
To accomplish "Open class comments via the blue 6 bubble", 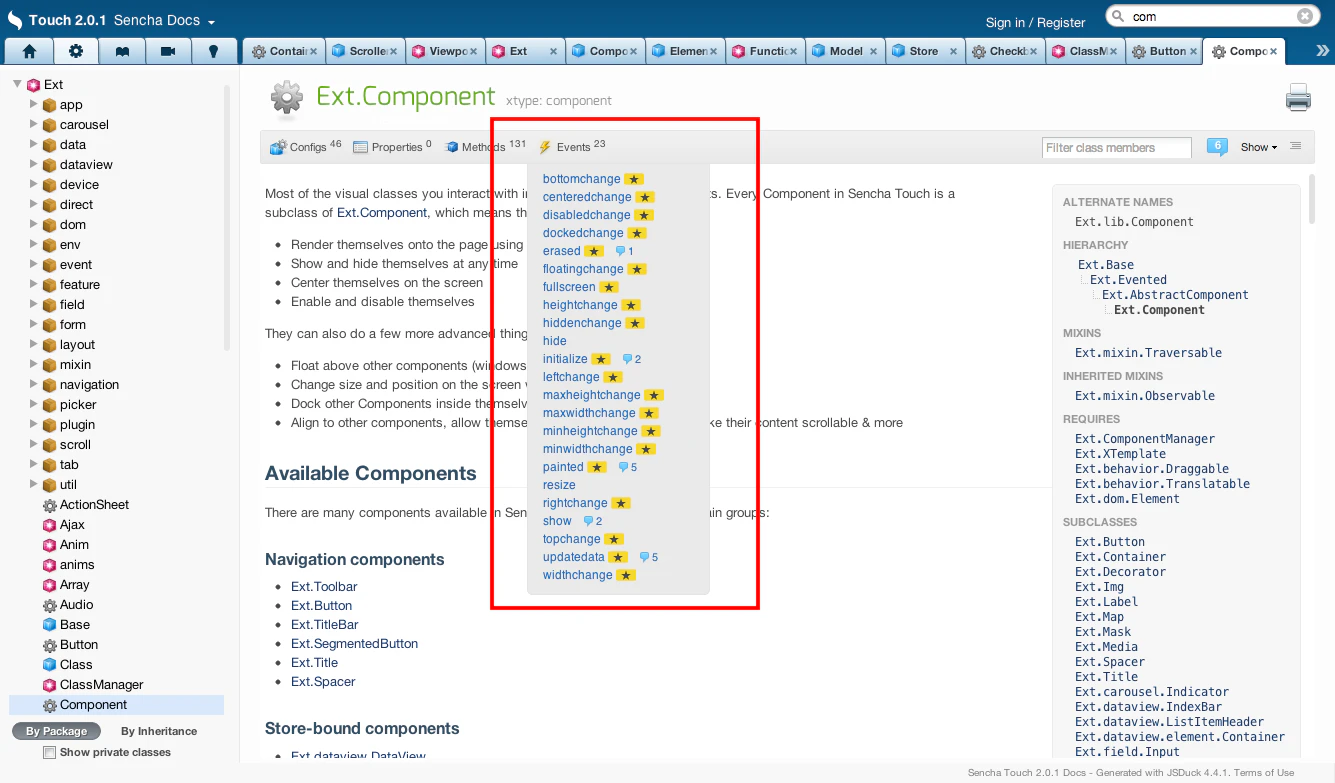I will pos(1217,147).
